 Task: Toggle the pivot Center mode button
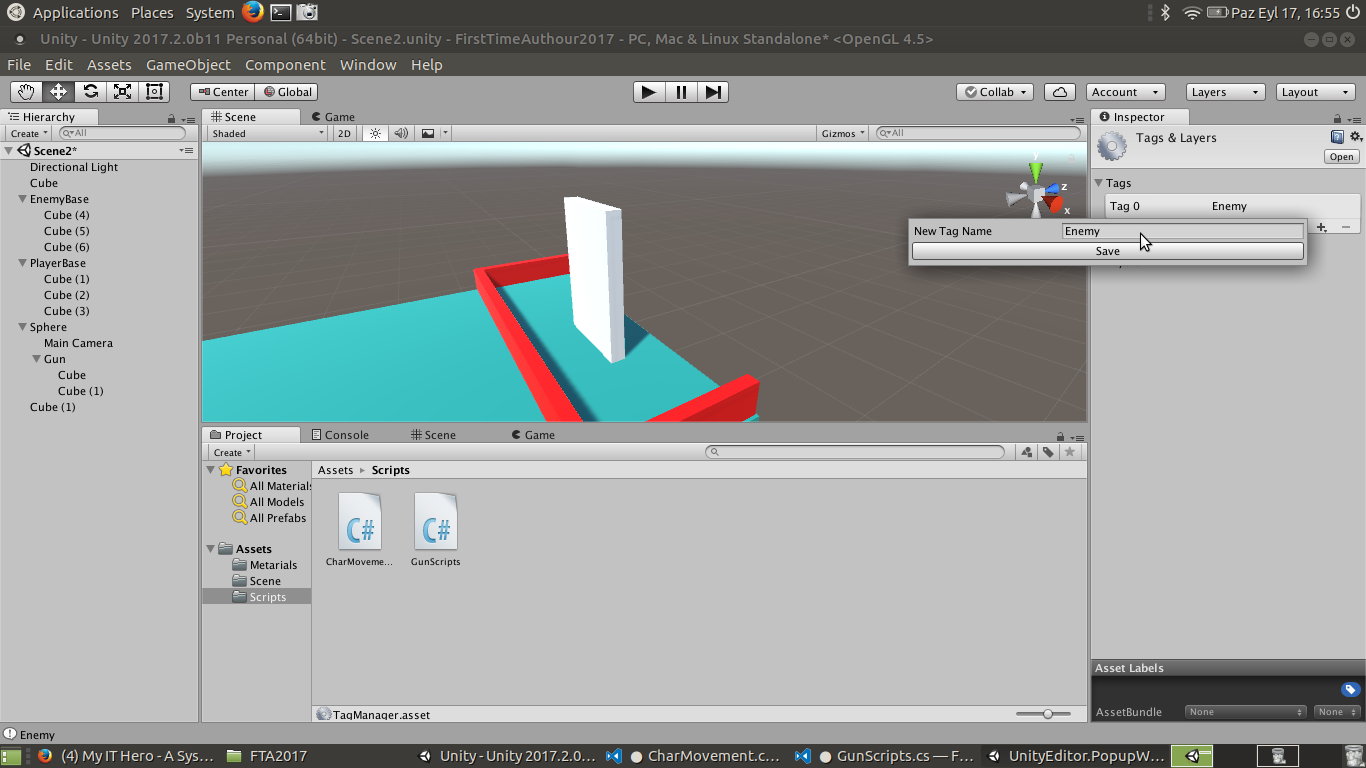(223, 92)
